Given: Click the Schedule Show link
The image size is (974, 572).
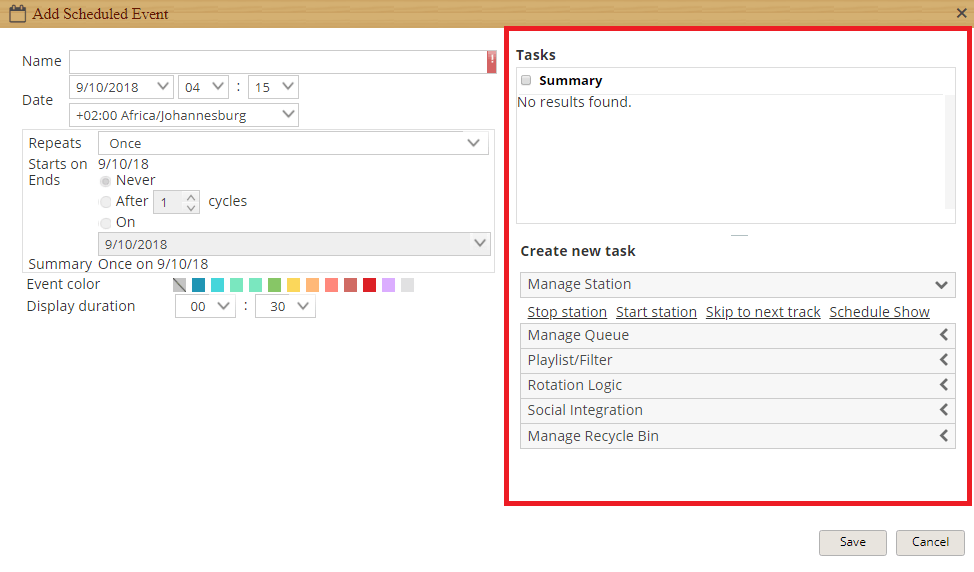Looking at the screenshot, I should [880, 312].
